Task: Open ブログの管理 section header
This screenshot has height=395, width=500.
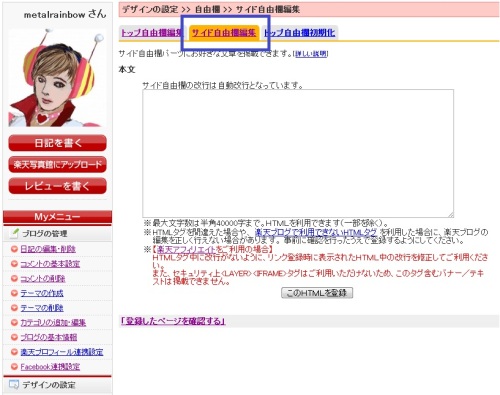Action: [x=57, y=234]
